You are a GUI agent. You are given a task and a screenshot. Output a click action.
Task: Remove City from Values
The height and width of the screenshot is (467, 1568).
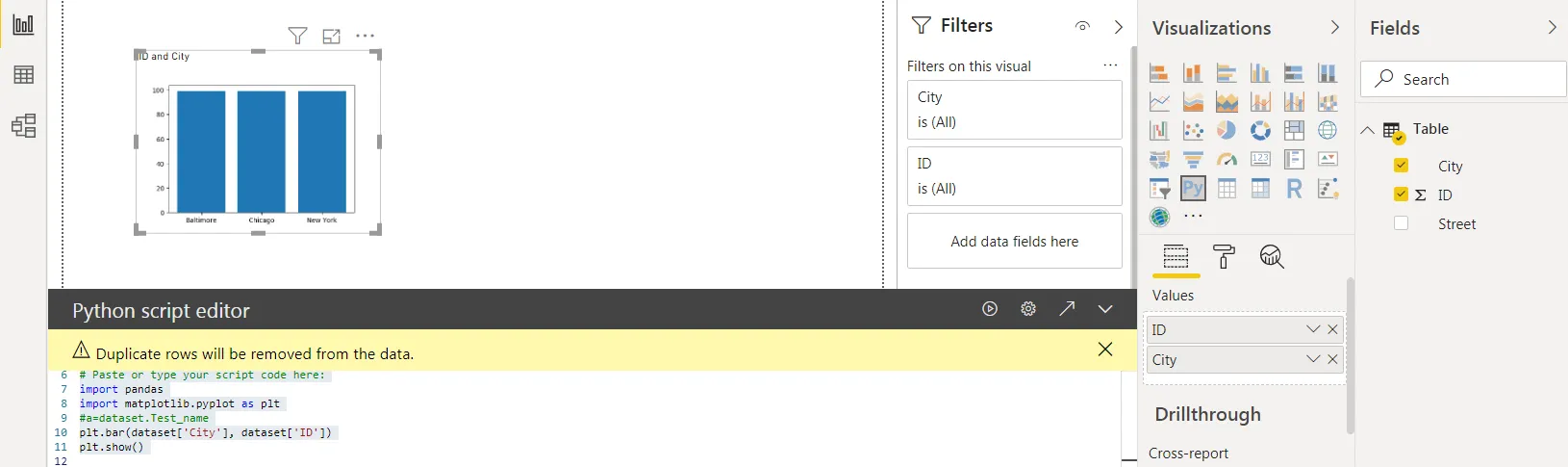point(1332,359)
